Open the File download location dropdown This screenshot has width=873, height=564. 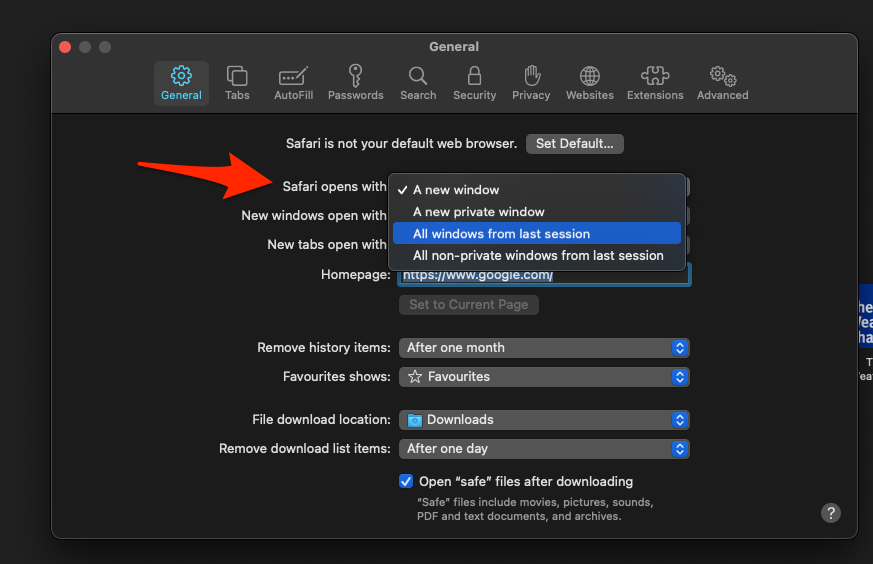coord(544,419)
